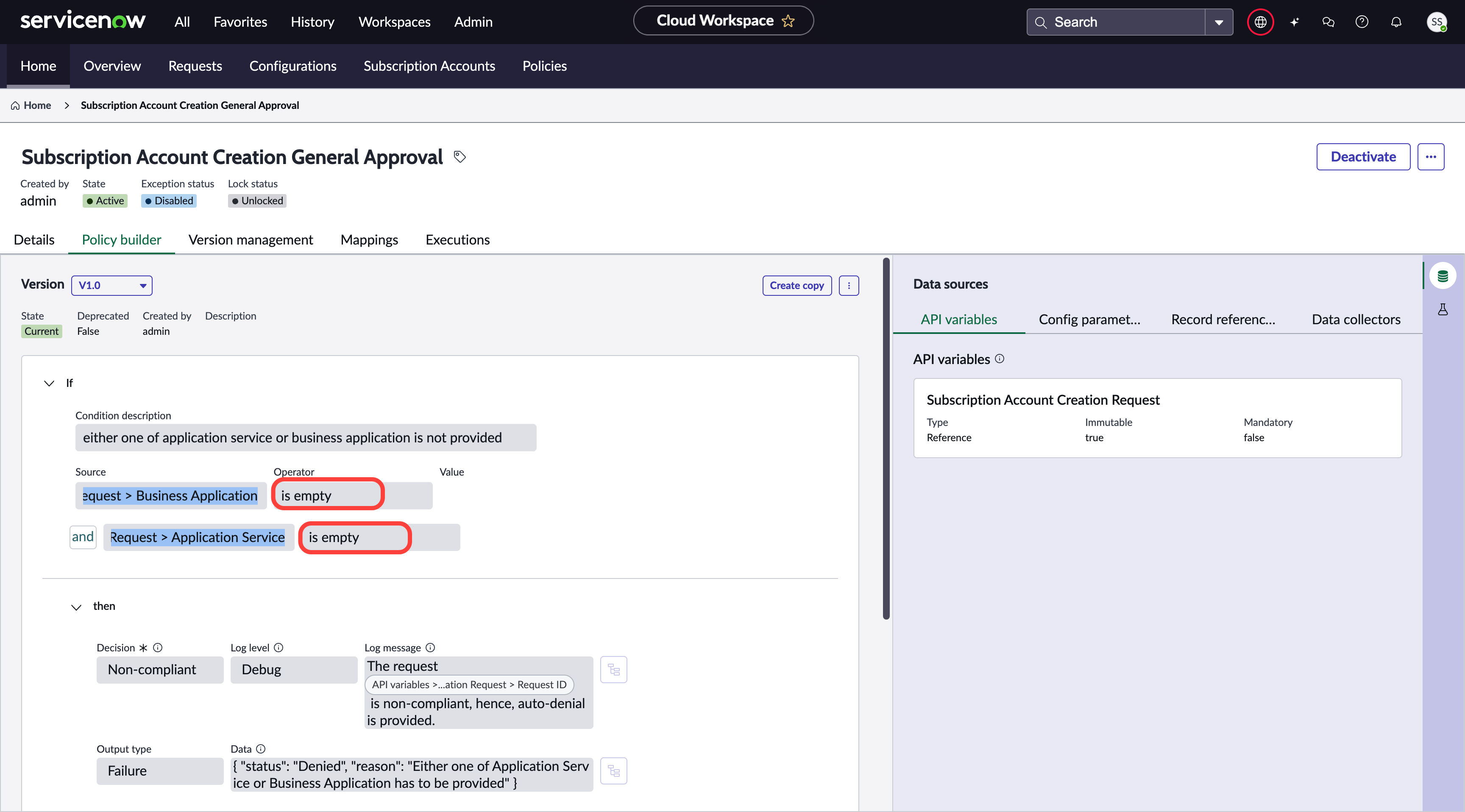Click the home icon in breadcrumb

coord(15,106)
